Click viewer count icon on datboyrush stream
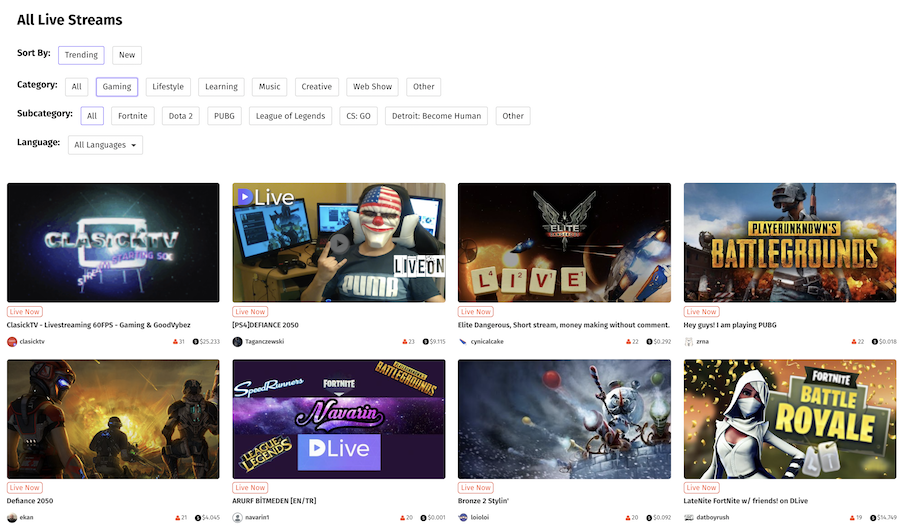 click(852, 518)
